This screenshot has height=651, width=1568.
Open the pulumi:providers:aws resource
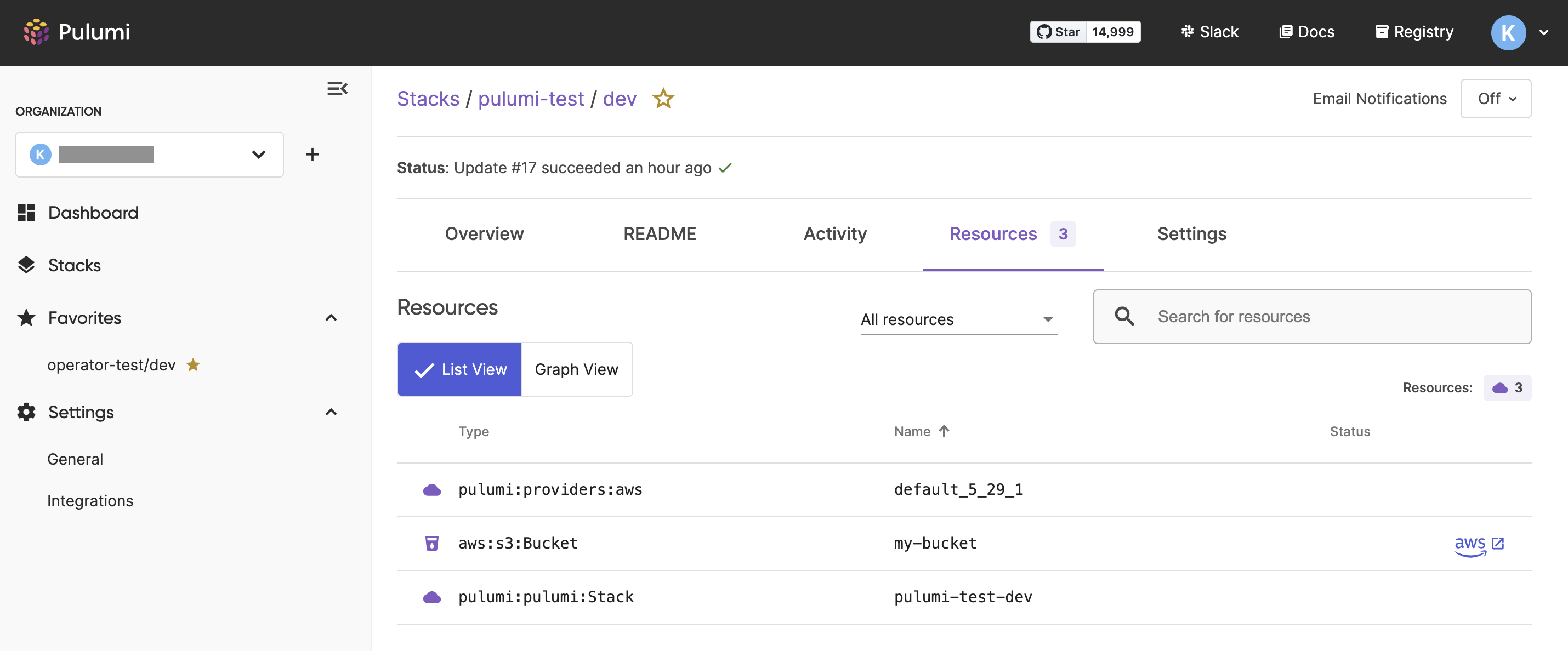click(x=550, y=490)
